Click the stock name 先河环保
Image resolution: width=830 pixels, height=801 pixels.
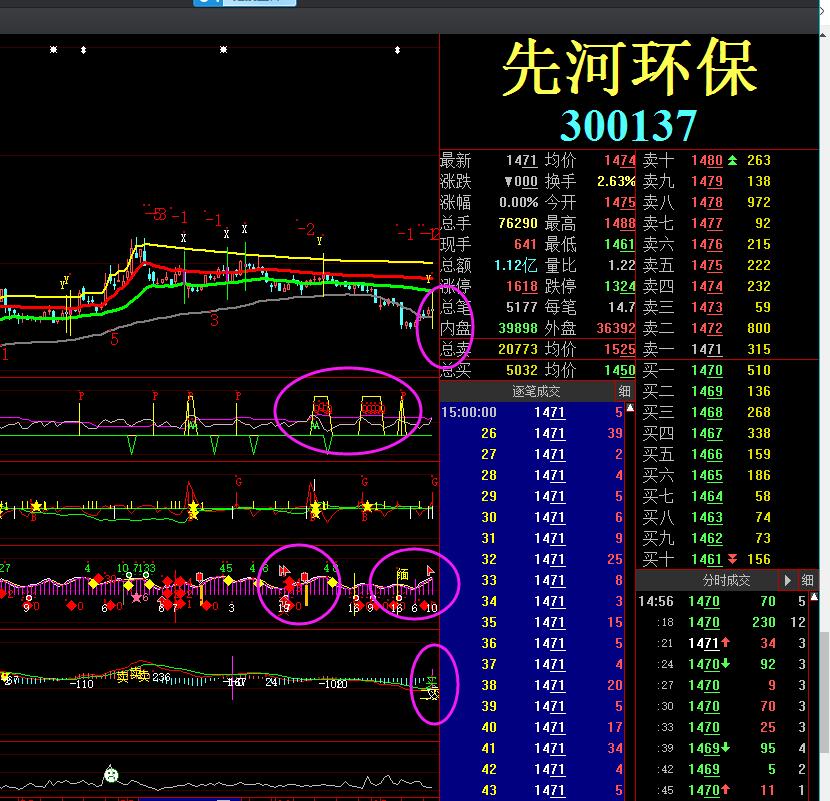[629, 68]
